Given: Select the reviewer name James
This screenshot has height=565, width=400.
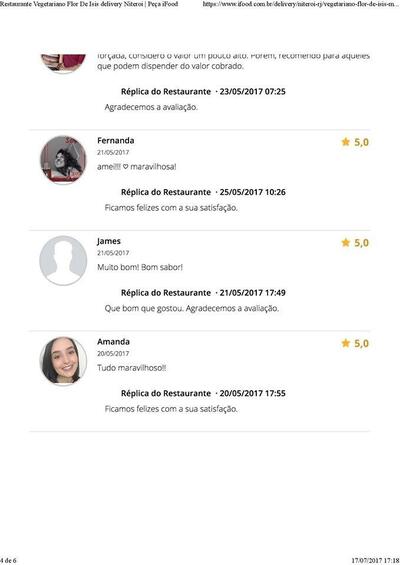Looking at the screenshot, I should [x=109, y=241].
